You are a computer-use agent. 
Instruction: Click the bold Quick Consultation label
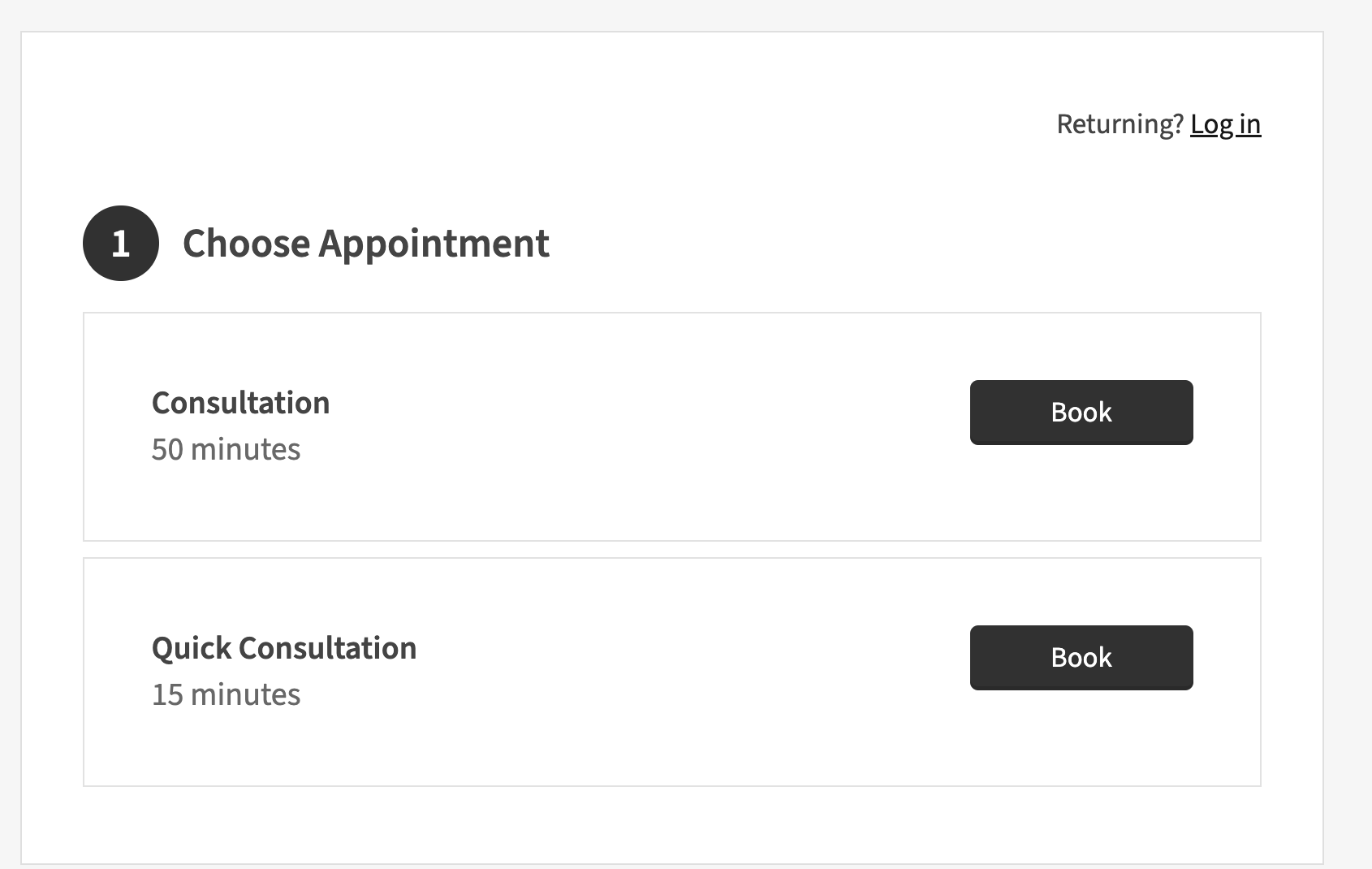click(x=283, y=648)
